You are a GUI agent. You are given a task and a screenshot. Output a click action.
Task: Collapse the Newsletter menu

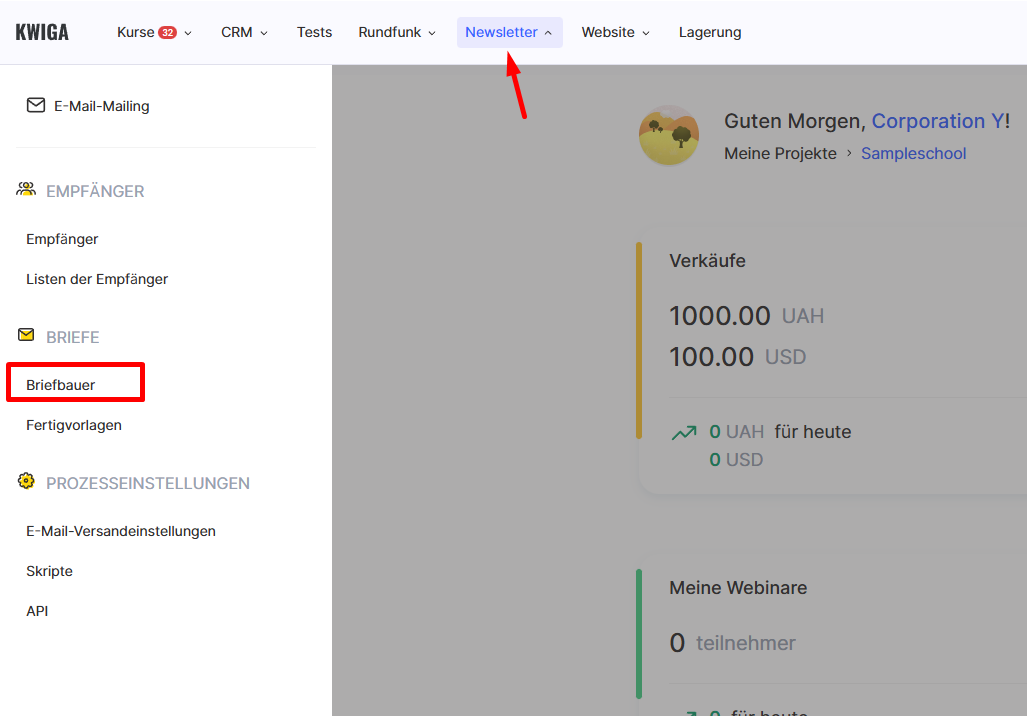pyautogui.click(x=509, y=32)
